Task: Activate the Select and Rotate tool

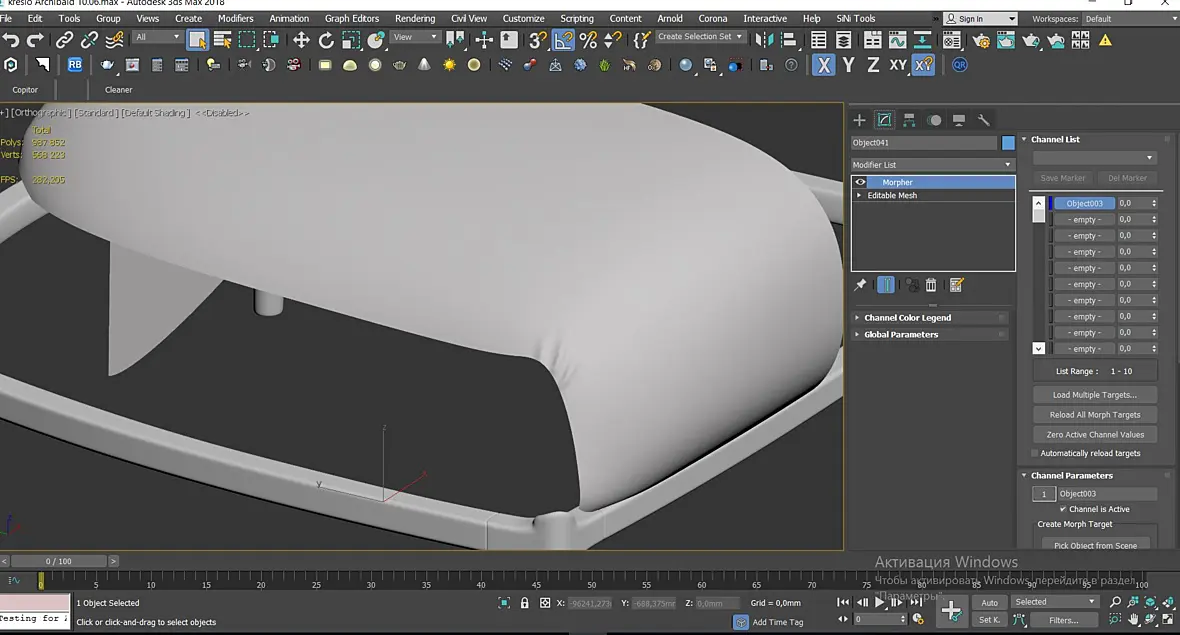Action: coord(326,40)
